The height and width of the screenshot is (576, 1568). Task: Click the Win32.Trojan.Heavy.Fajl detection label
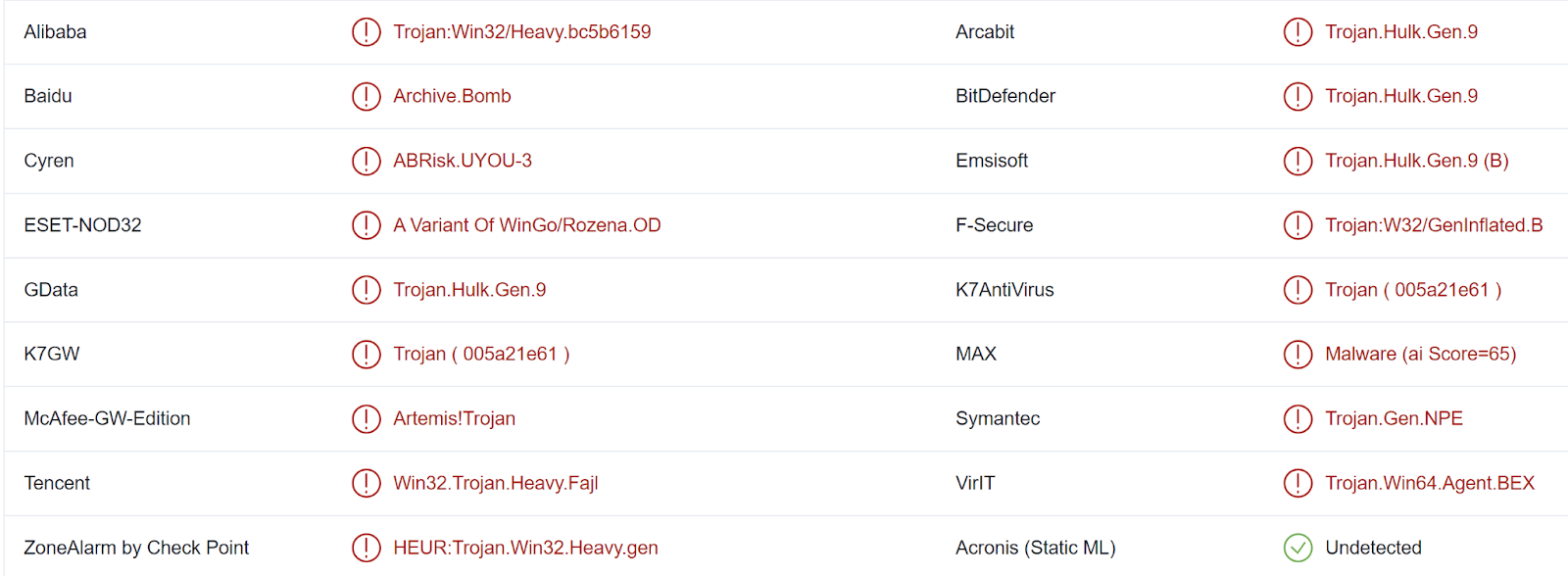pyautogui.click(x=496, y=483)
